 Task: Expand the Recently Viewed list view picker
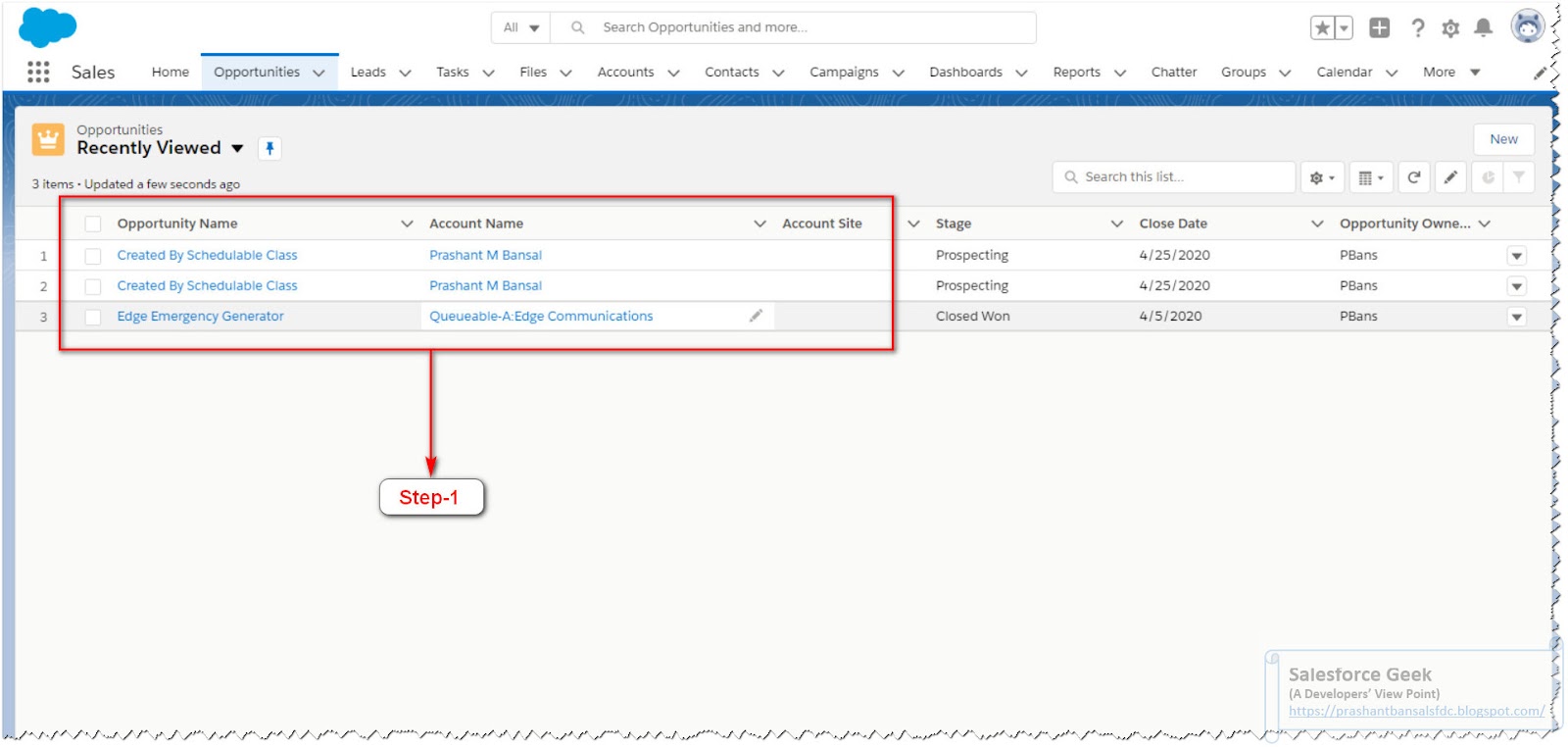pos(237,149)
